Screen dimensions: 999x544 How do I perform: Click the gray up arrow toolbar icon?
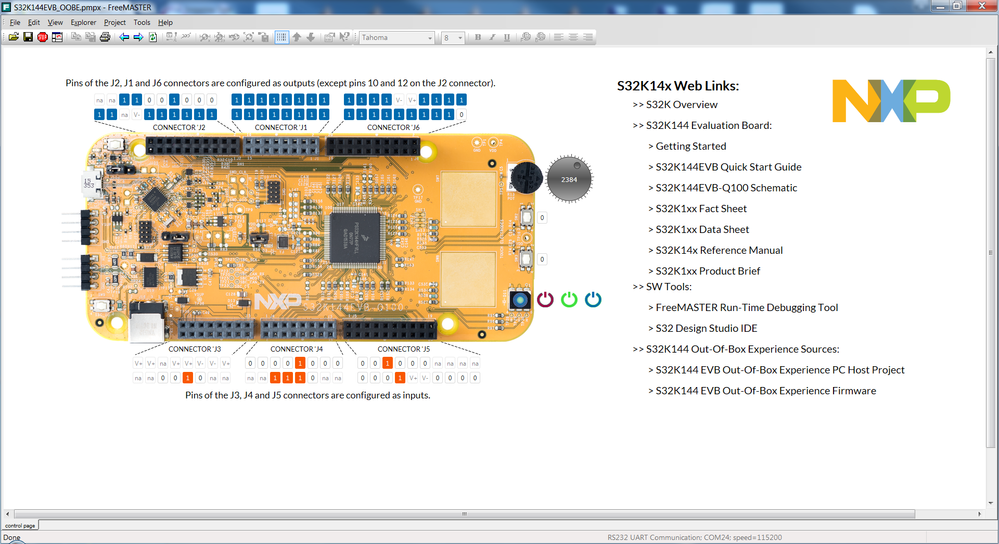tap(297, 37)
